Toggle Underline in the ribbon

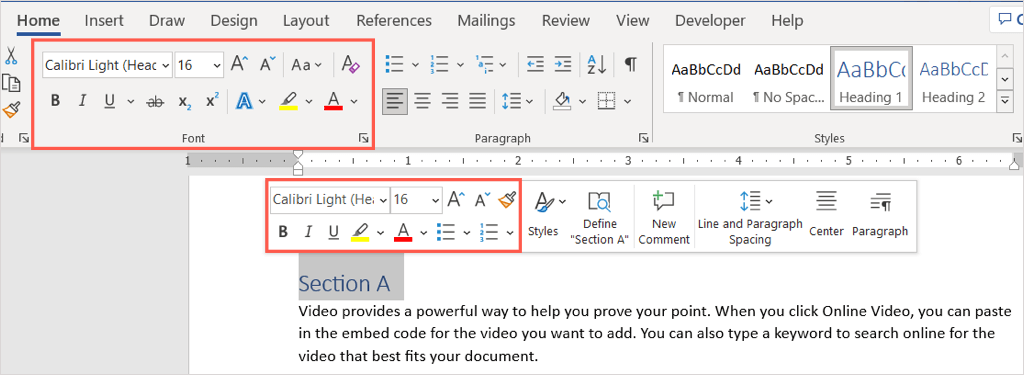[x=109, y=101]
